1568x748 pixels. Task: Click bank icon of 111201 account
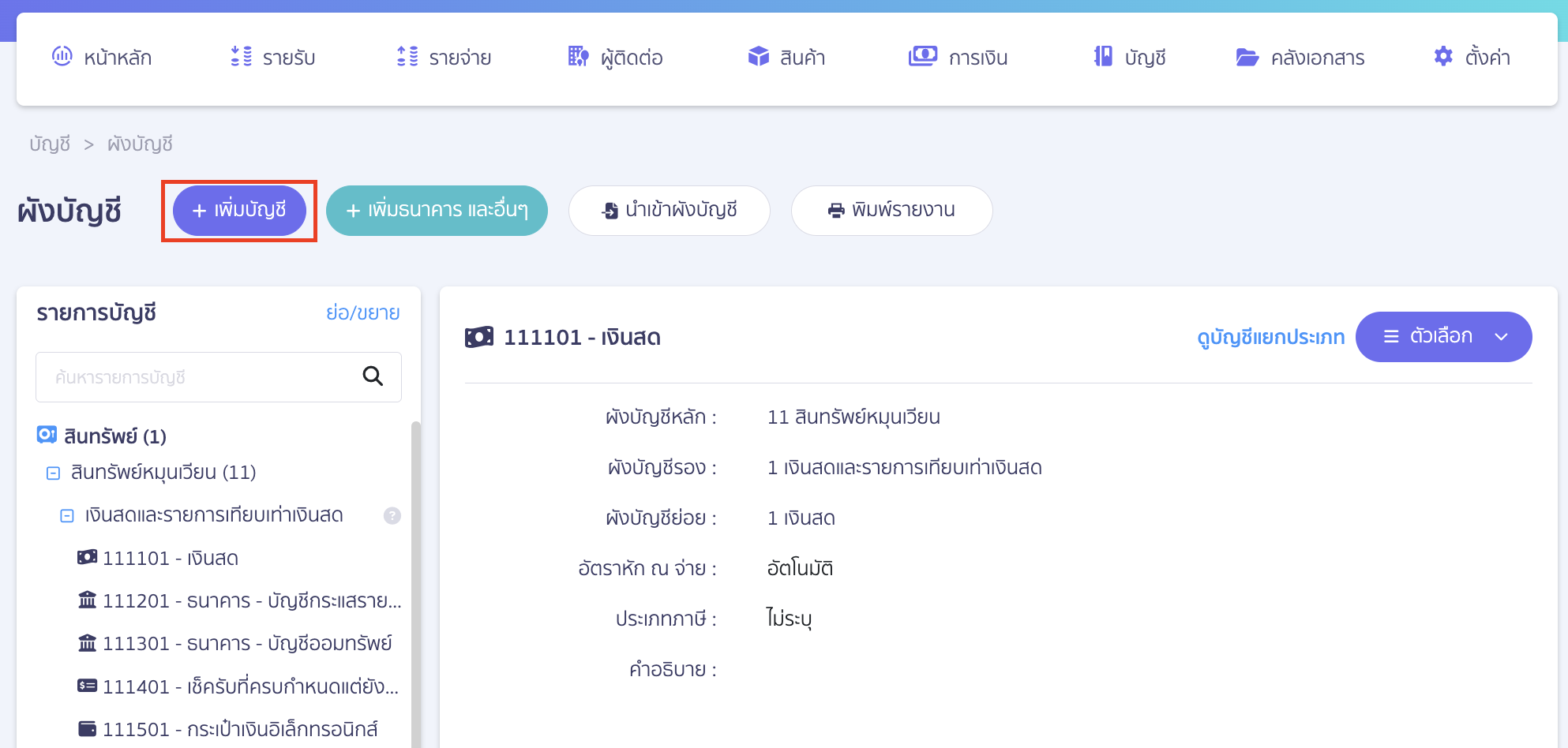pos(87,600)
